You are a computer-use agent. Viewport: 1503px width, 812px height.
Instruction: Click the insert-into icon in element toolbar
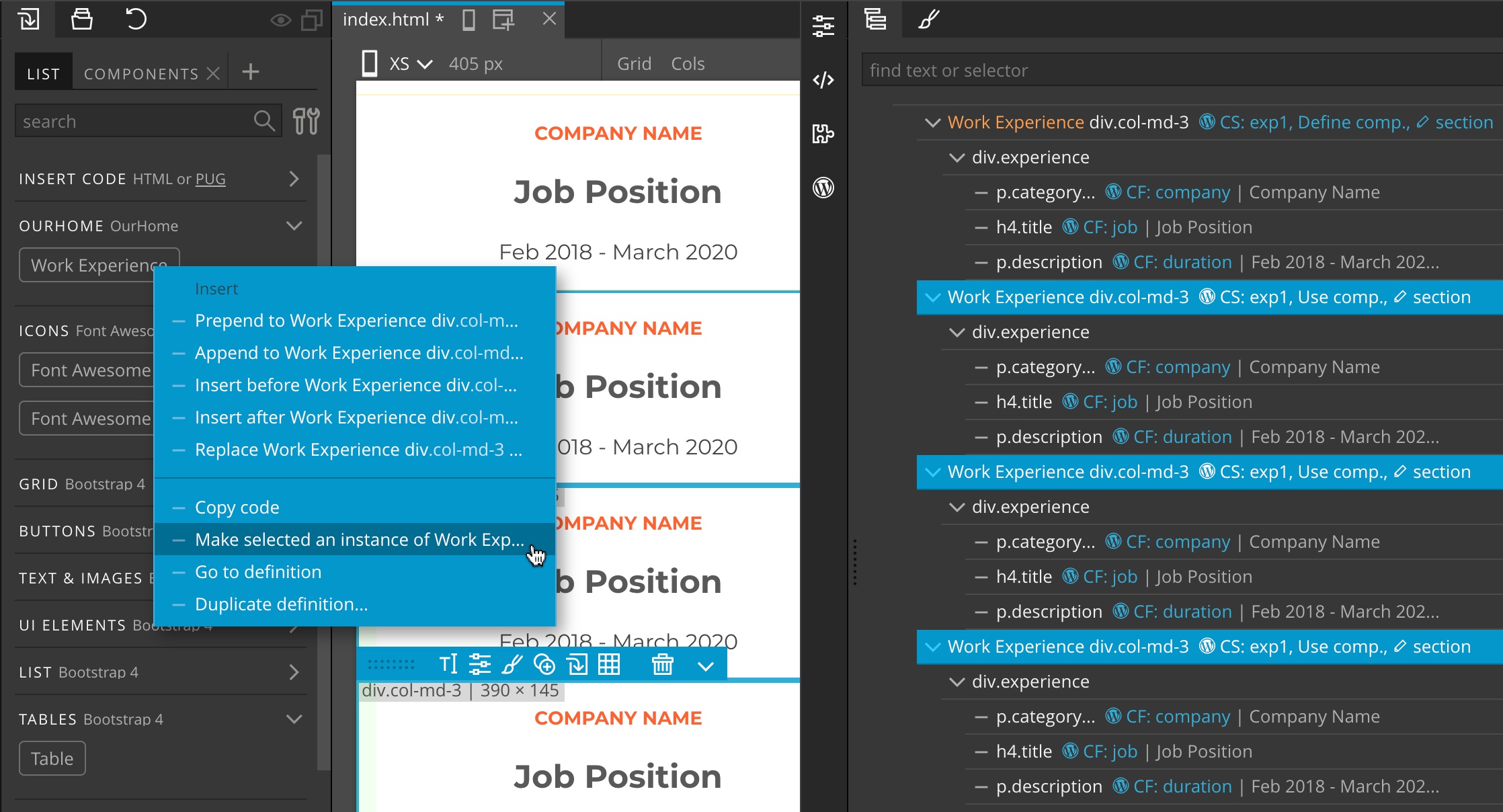(x=577, y=664)
